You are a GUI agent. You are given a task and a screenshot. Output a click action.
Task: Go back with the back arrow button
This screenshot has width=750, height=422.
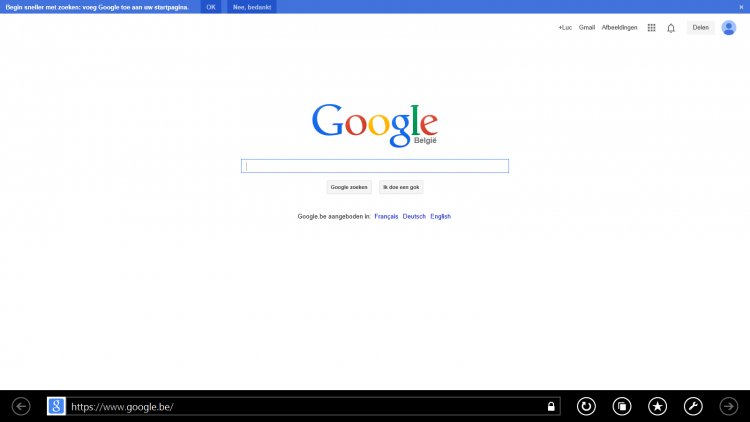[x=21, y=407]
